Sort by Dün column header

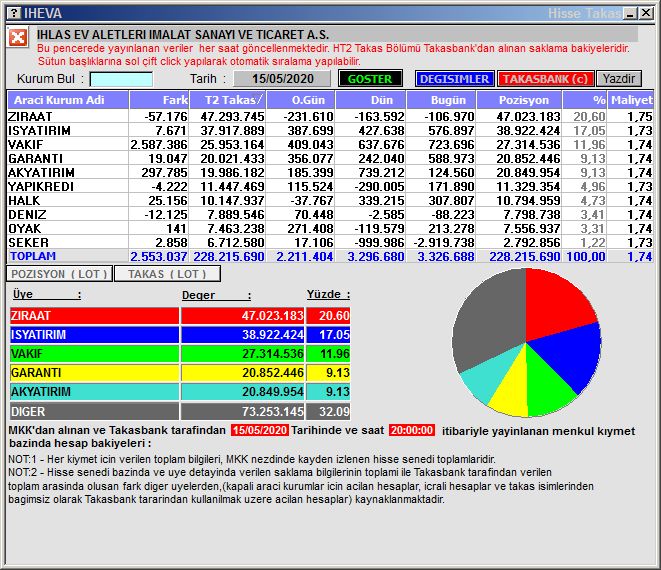pyautogui.click(x=371, y=100)
